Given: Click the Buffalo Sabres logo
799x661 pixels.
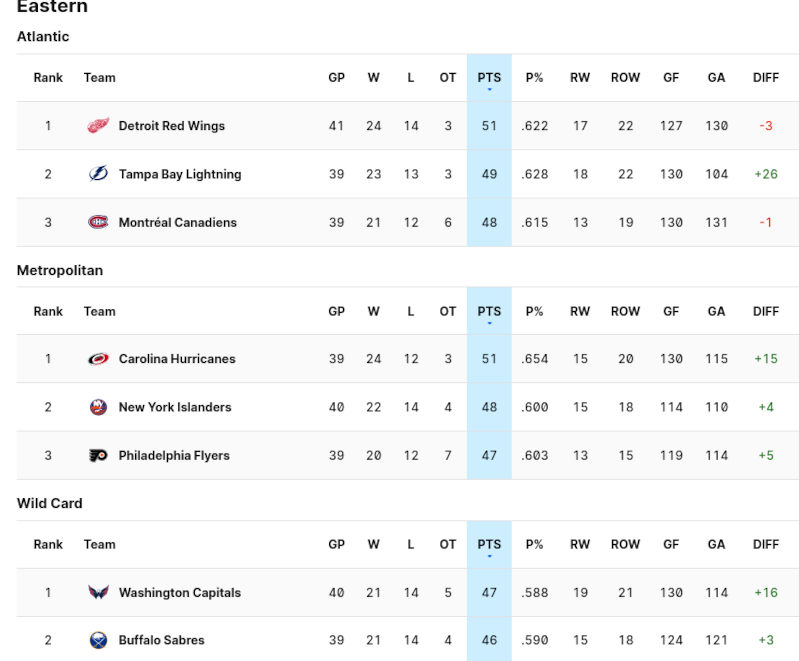Looking at the screenshot, I should [97, 640].
